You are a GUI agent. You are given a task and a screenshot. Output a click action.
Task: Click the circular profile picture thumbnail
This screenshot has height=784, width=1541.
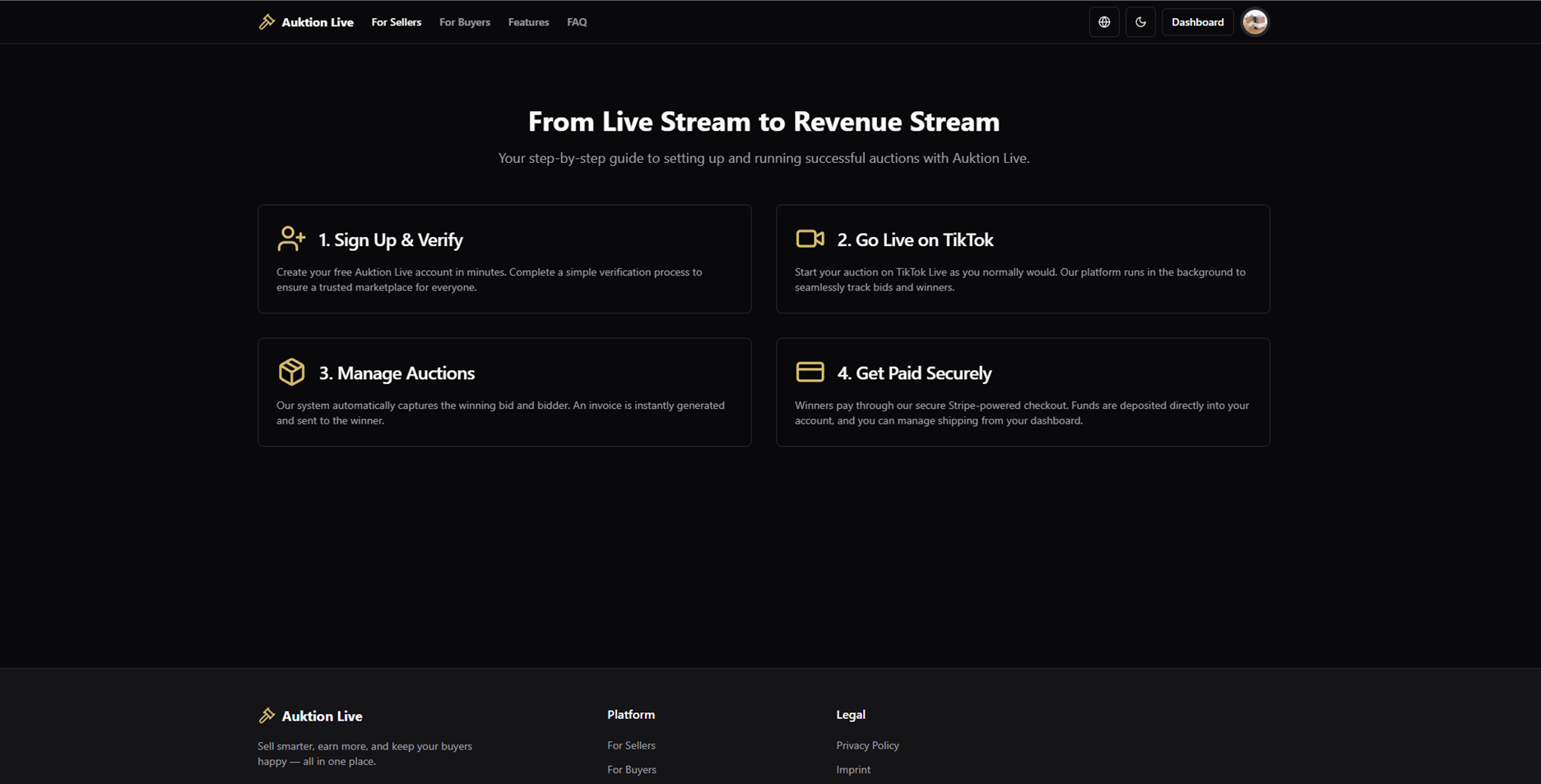click(x=1255, y=21)
